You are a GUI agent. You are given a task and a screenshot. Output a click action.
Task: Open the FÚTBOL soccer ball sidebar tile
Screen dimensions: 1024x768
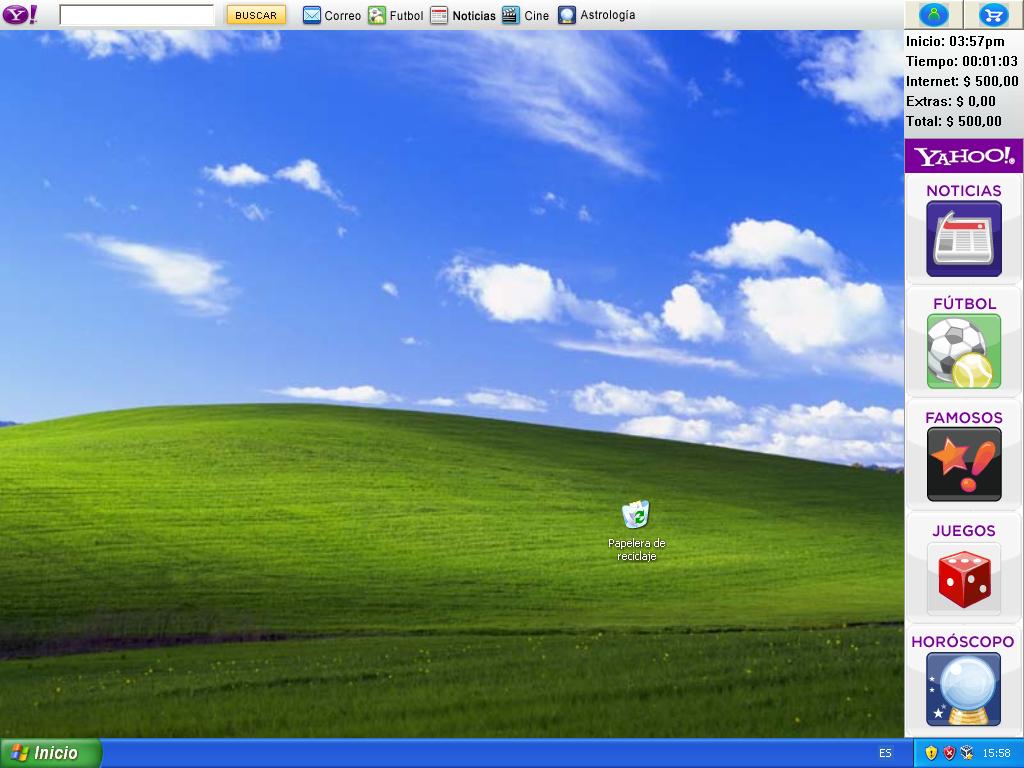[x=964, y=351]
